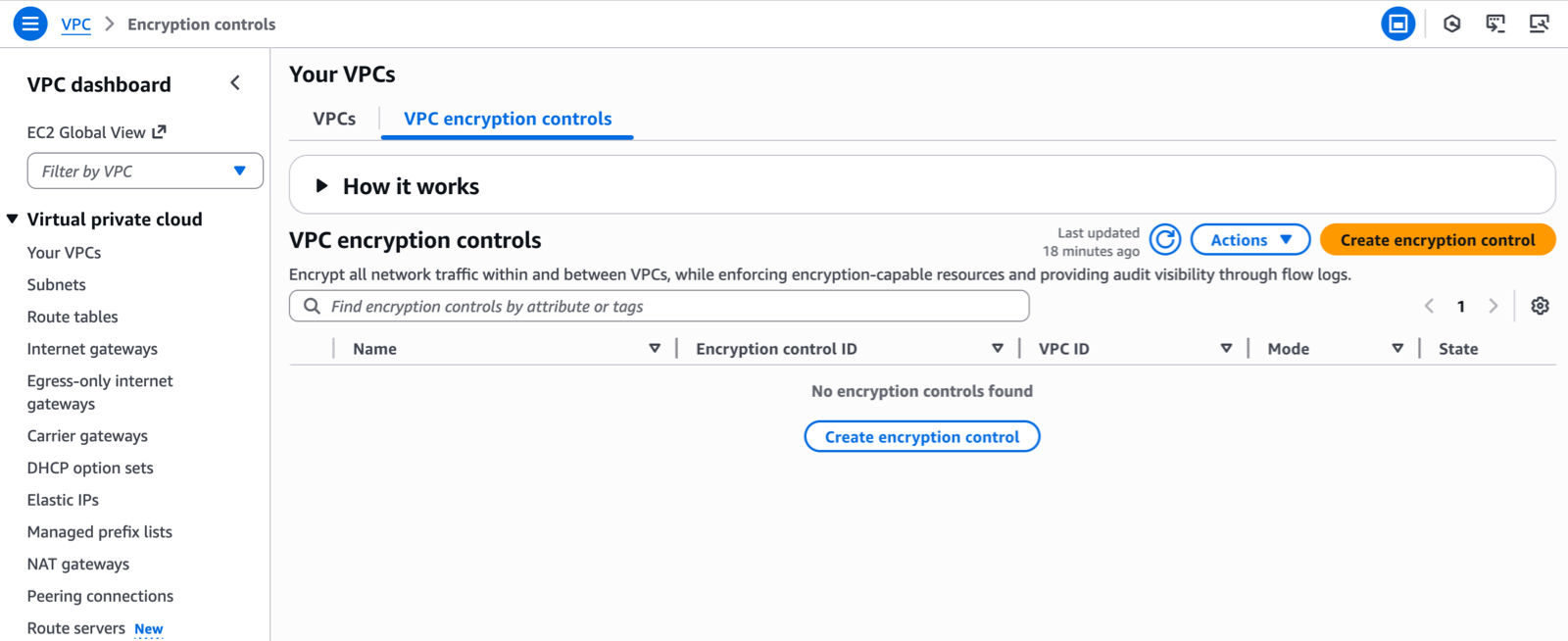
Task: Click the blue CloudShell panel icon
Action: tap(1397, 24)
